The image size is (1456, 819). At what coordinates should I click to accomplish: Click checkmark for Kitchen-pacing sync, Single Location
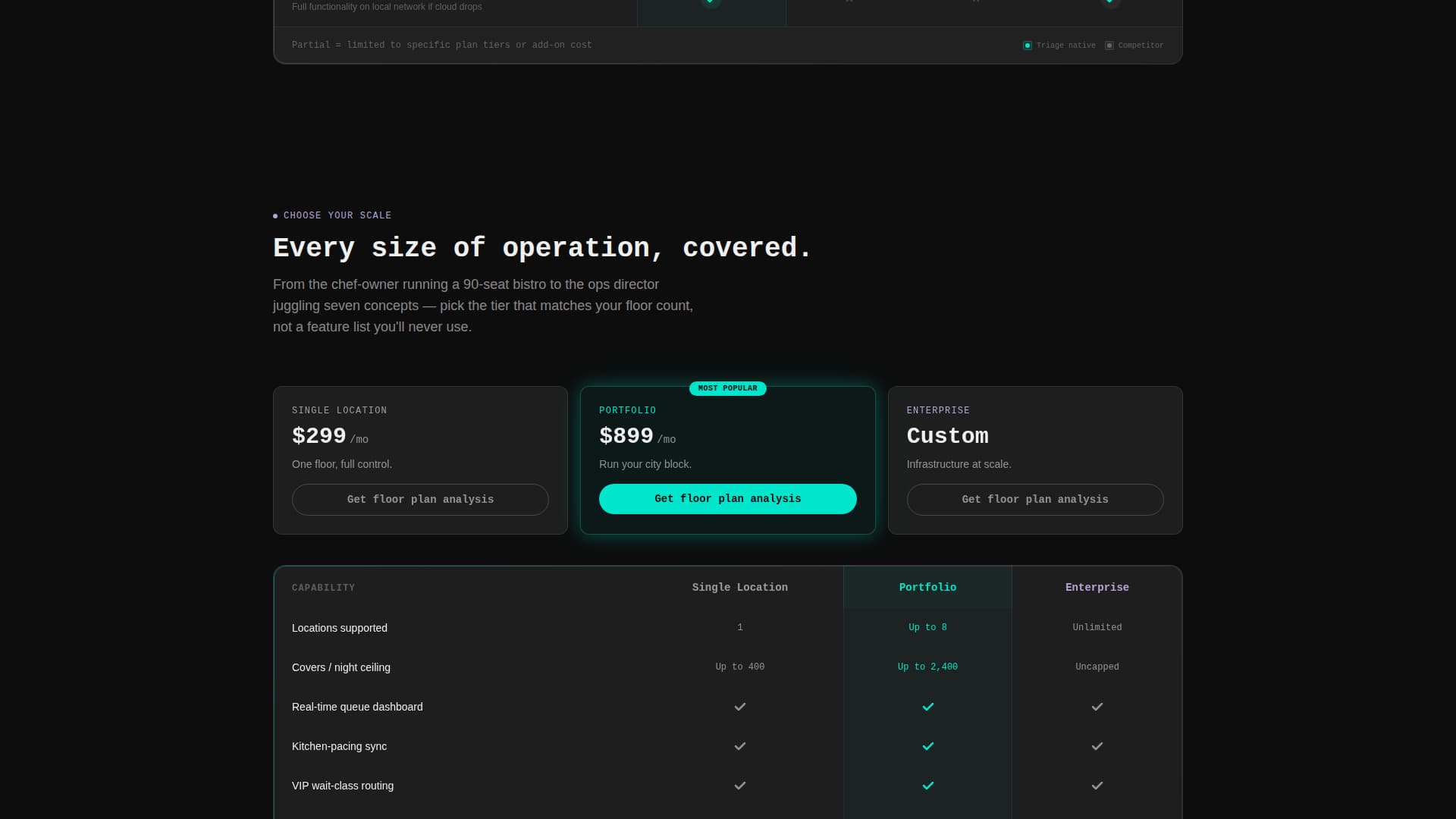tap(740, 746)
